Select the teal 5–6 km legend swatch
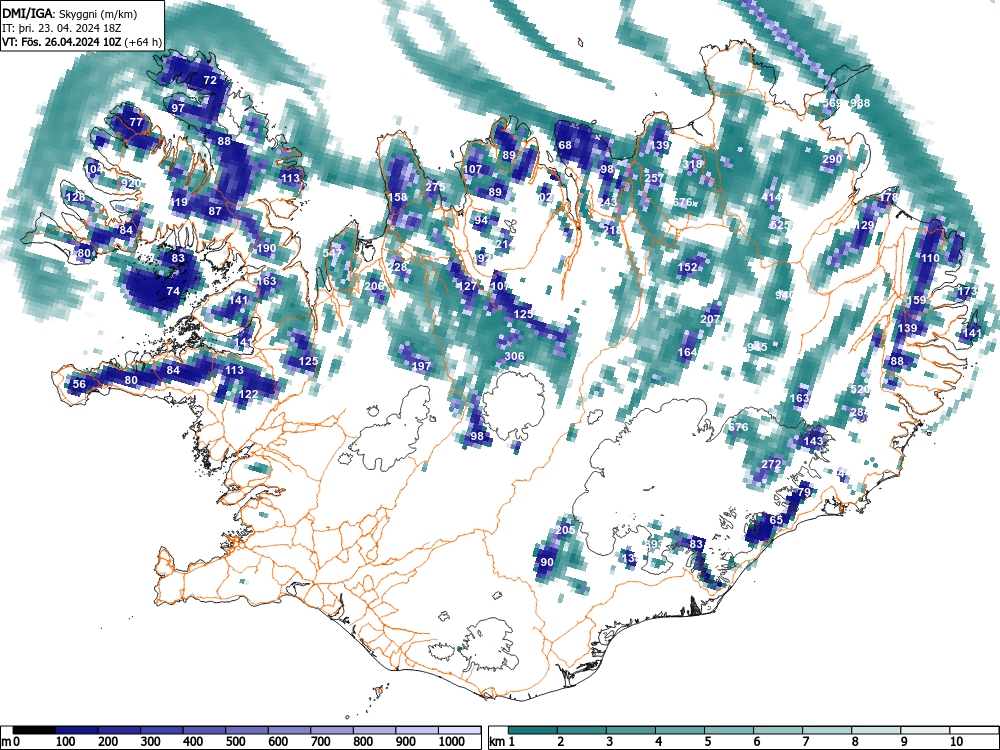 pos(729,730)
